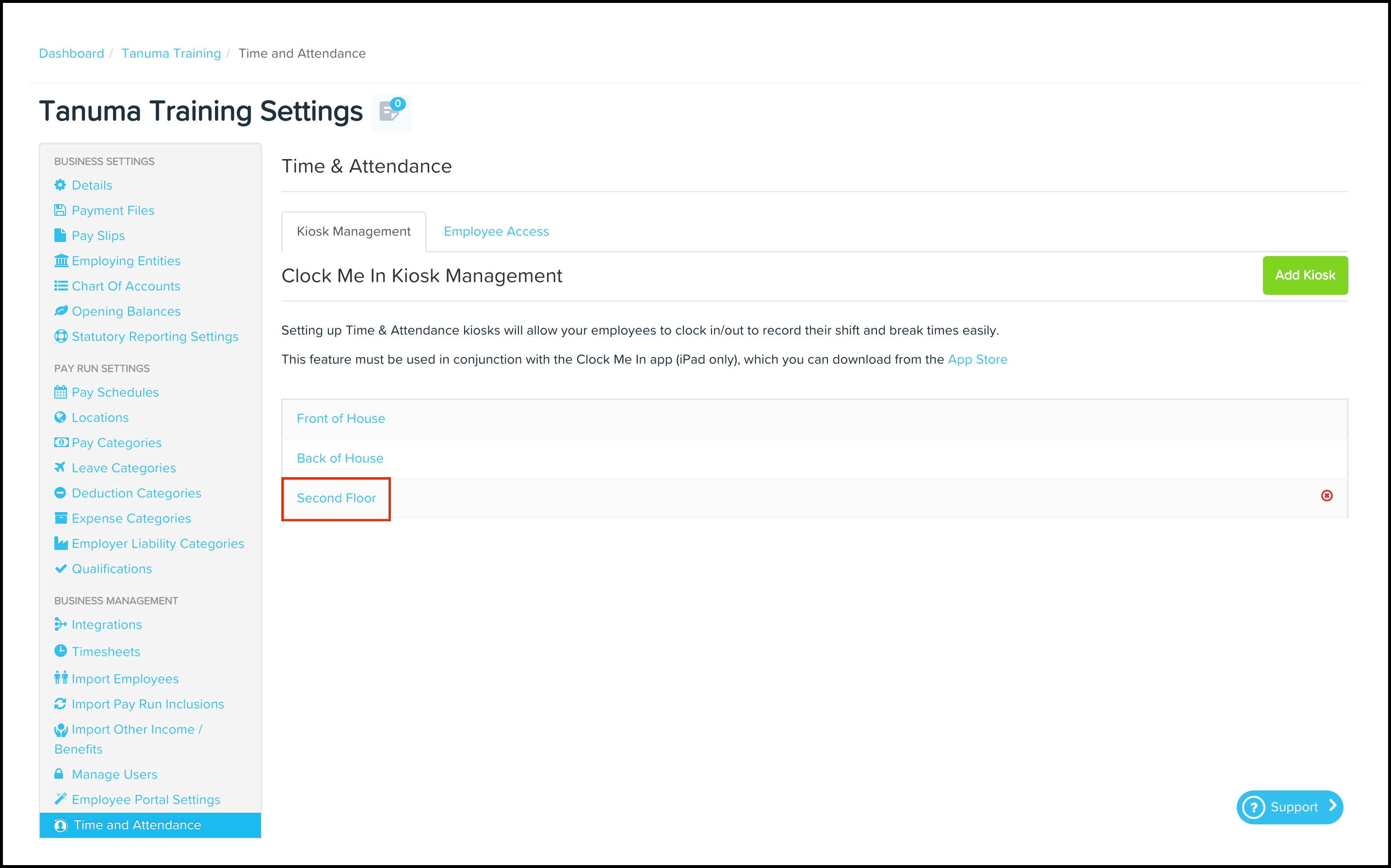Expand the Support help widget

(x=1289, y=807)
